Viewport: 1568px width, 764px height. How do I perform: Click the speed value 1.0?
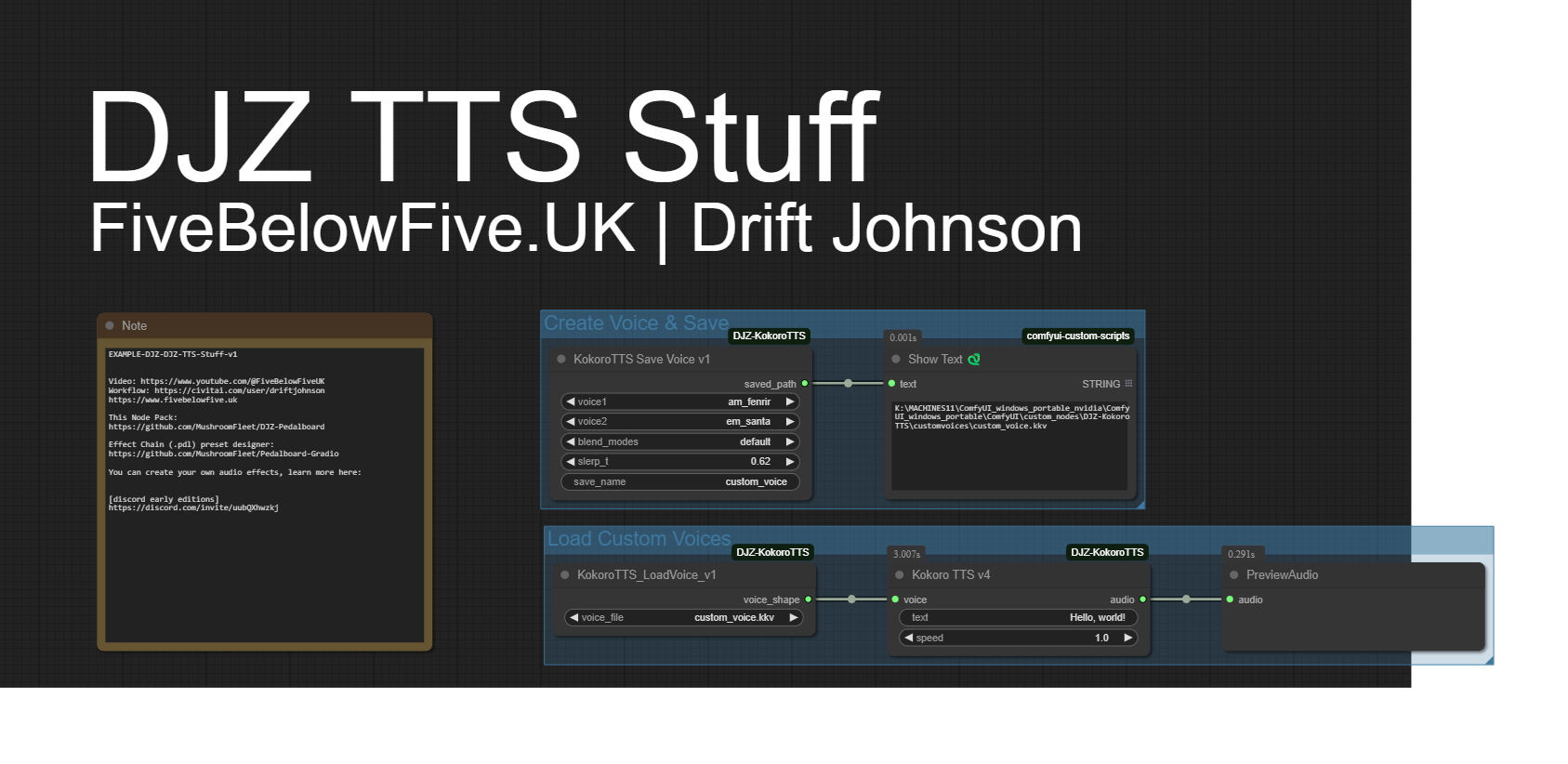[1101, 638]
